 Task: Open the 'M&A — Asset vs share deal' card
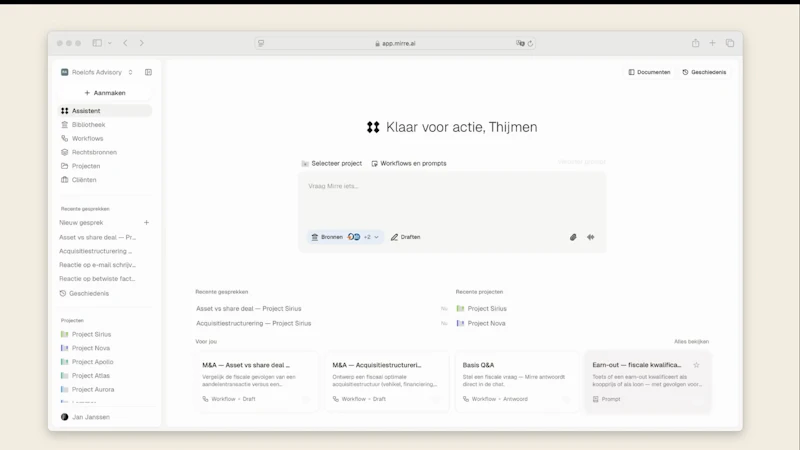coord(257,382)
